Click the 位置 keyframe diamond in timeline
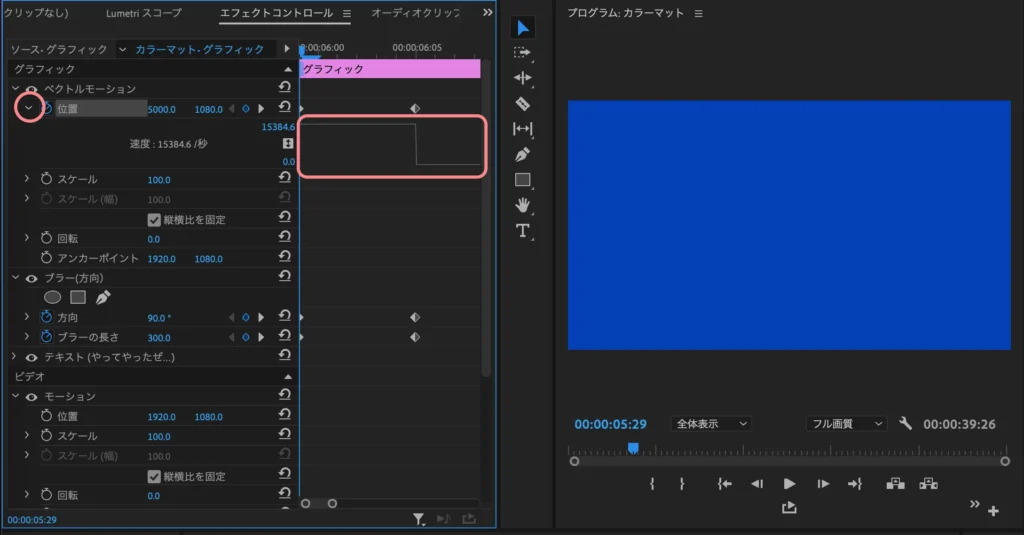Viewport: 1024px width, 535px height. (x=415, y=108)
